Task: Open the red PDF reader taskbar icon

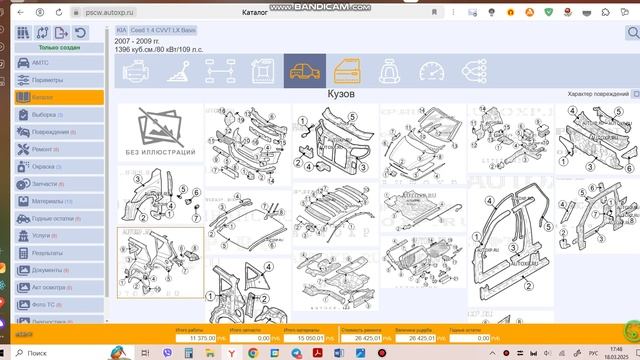Action: coord(318,353)
